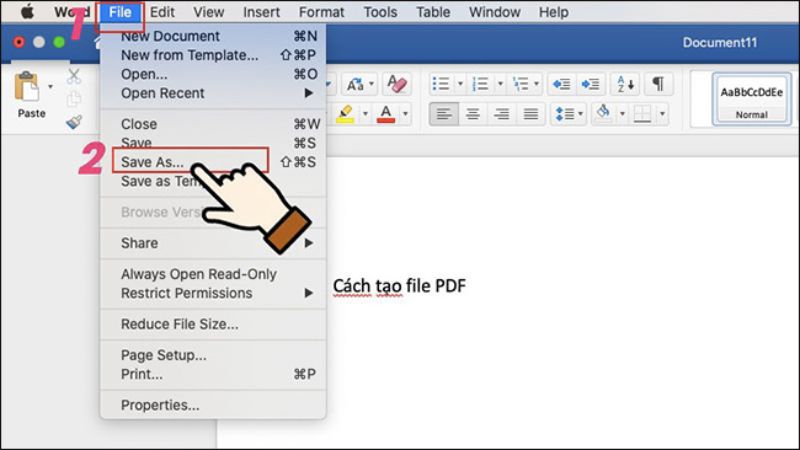Toggle Center text alignment
Image resolution: width=800 pixels, height=450 pixels.
(473, 114)
